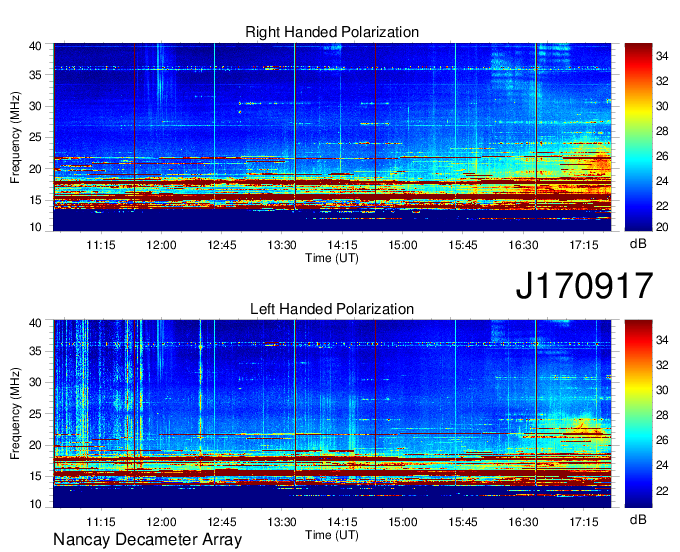Image resolution: width=680 pixels, height=552 pixels.
Task: Click the 26 dB label on the bottom colorbar
Action: 662,441
